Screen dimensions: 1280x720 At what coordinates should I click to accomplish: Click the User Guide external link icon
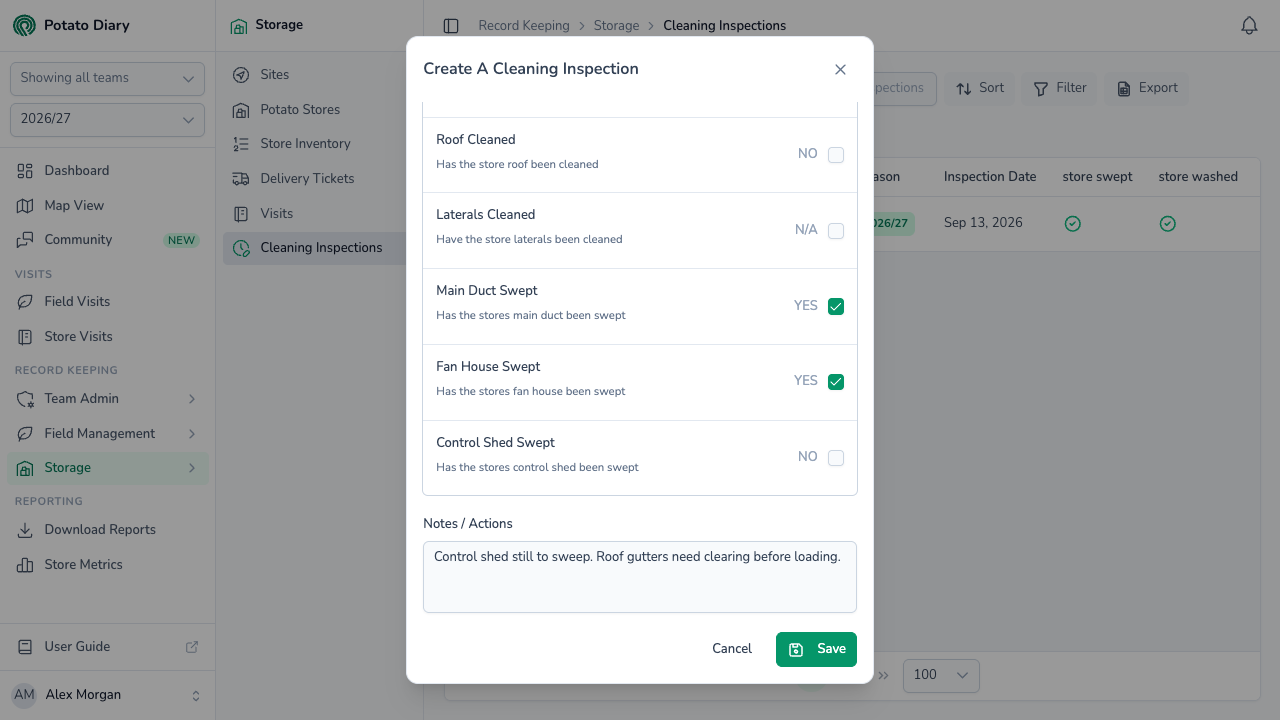pyautogui.click(x=192, y=647)
